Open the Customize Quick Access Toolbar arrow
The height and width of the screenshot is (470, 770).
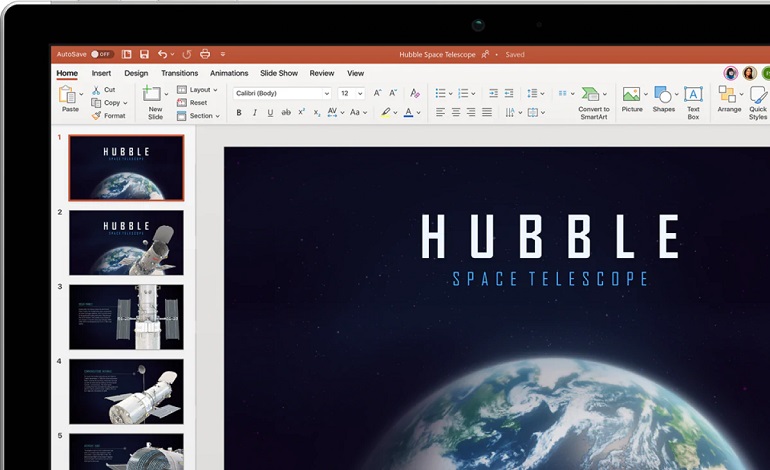222,54
